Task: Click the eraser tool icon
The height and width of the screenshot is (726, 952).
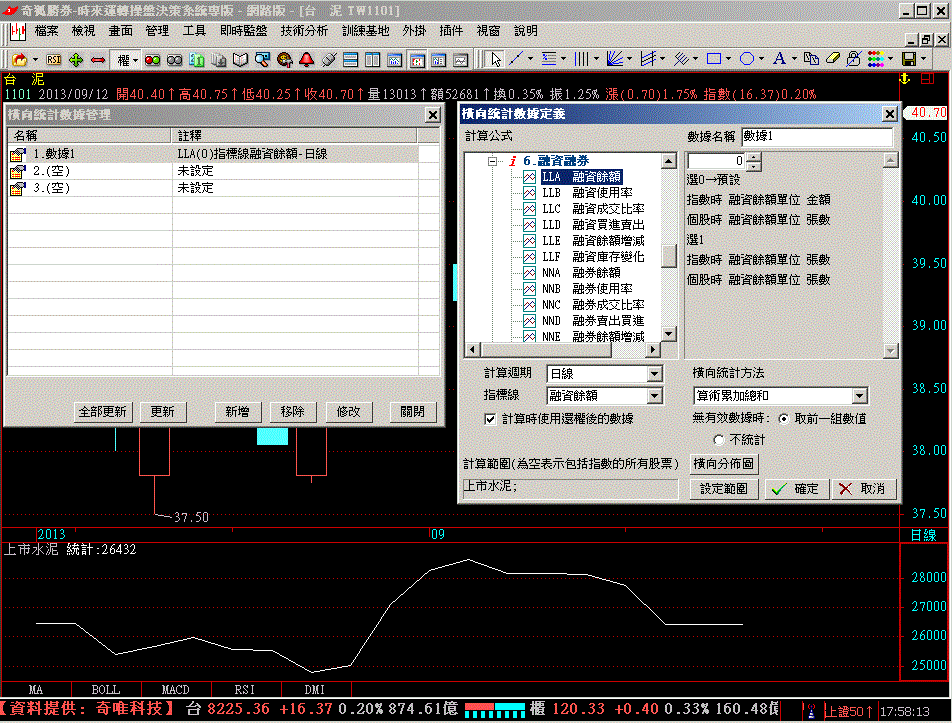Action: tap(835, 59)
